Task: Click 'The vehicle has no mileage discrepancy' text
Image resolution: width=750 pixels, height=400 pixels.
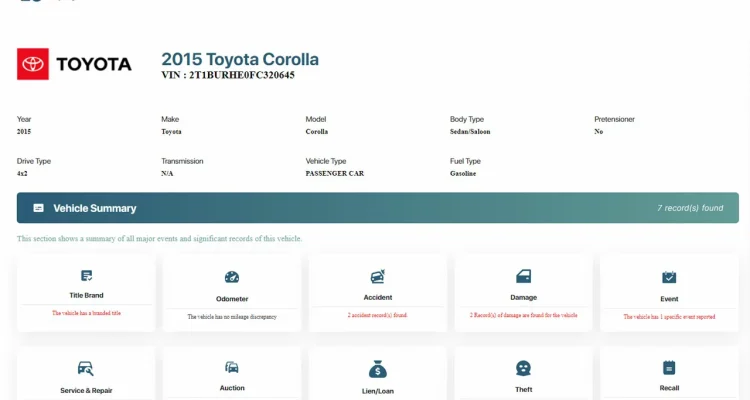Action: (x=232, y=317)
